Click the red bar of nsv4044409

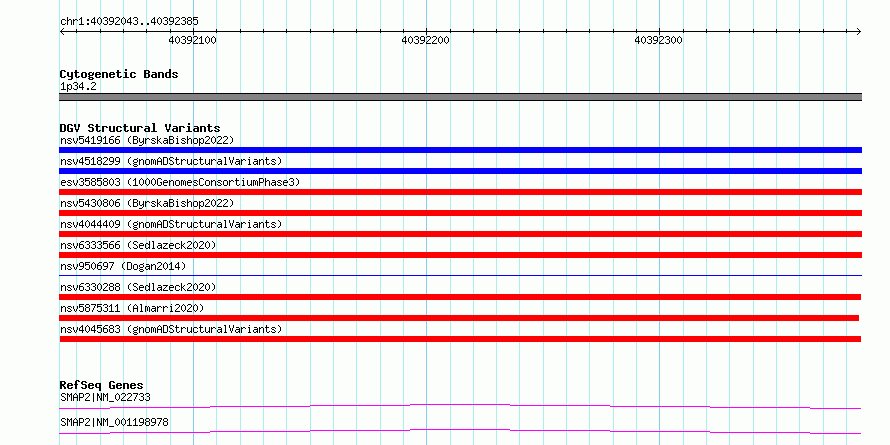coord(460,234)
